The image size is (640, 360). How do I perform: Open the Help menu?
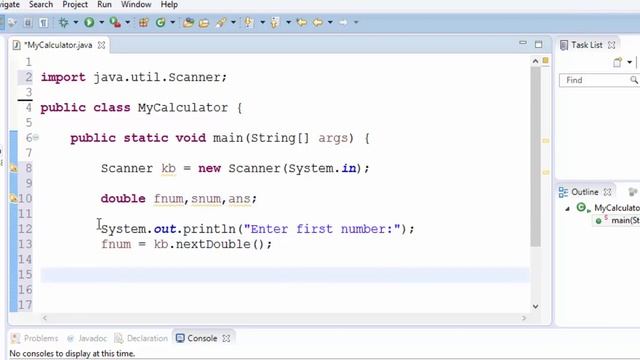click(x=169, y=4)
